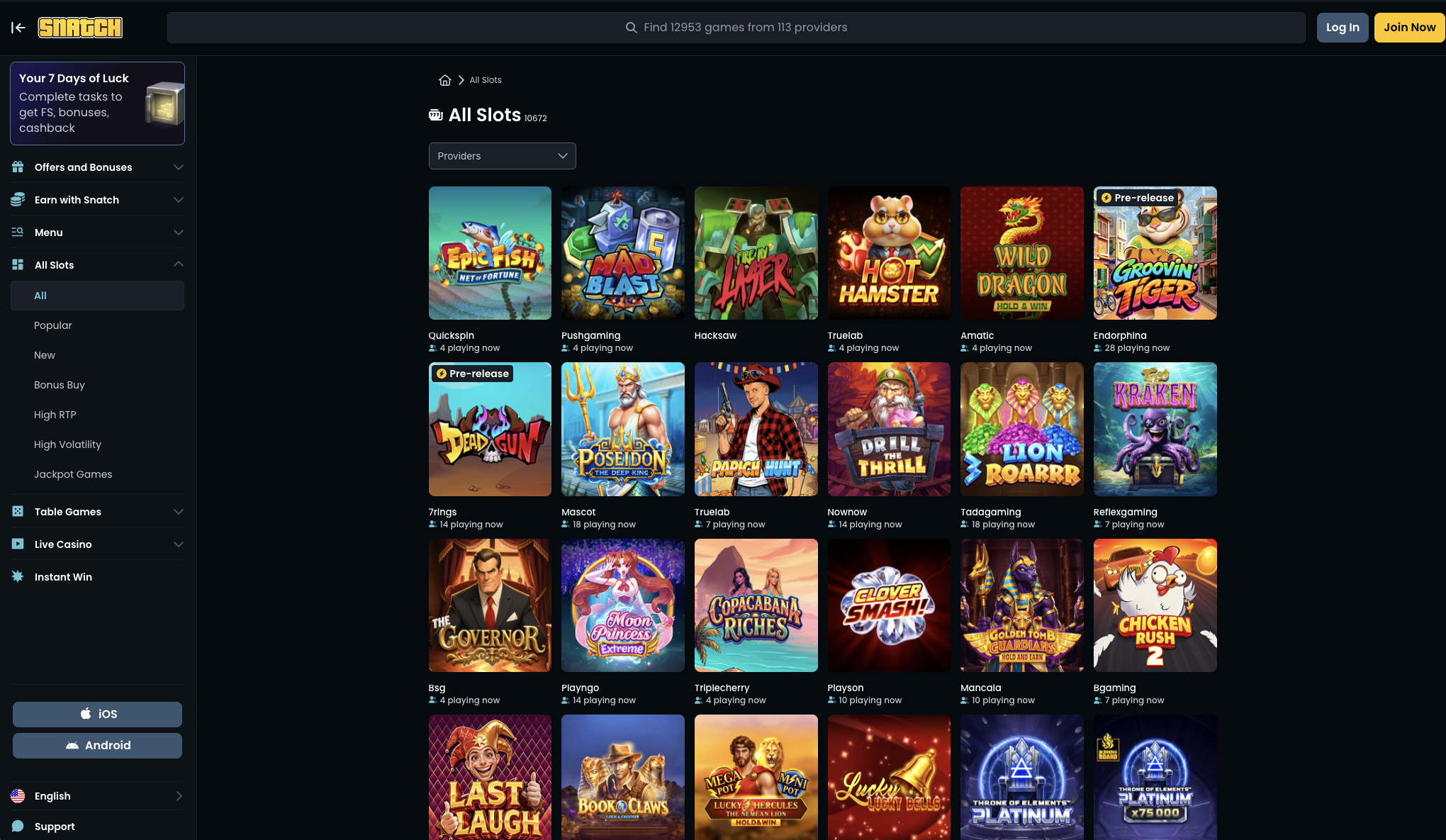The height and width of the screenshot is (840, 1446).
Task: Click the Table Games dice icon
Action: 18,512
